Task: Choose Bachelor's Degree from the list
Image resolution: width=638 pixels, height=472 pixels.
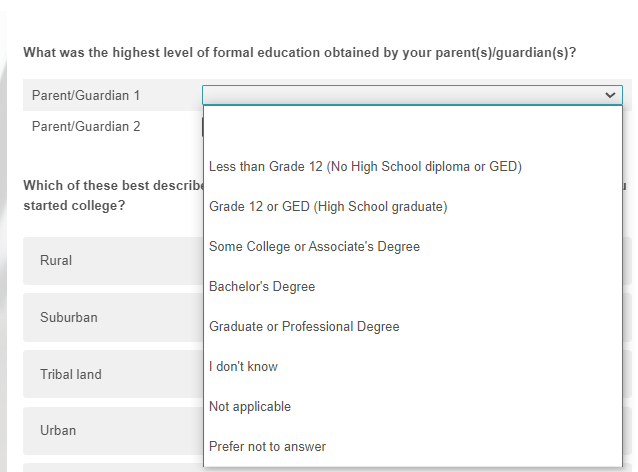Action: tap(262, 286)
